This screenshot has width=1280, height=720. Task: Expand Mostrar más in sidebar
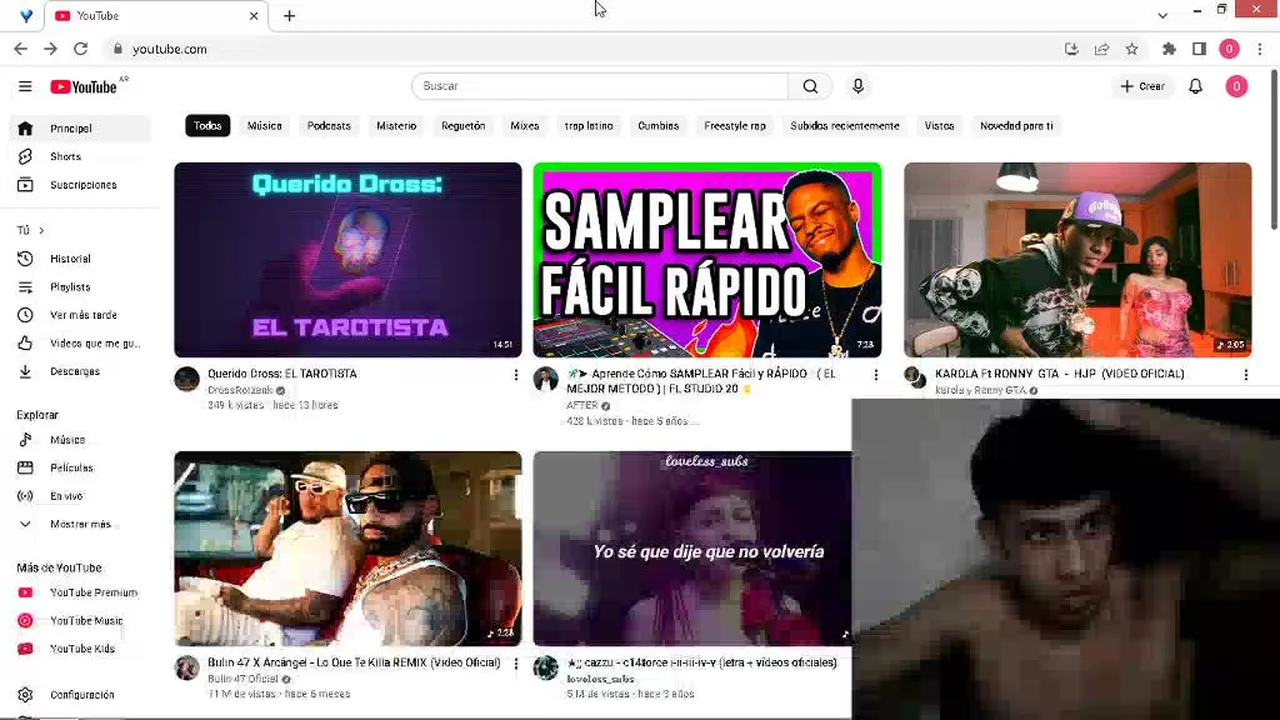pos(80,524)
